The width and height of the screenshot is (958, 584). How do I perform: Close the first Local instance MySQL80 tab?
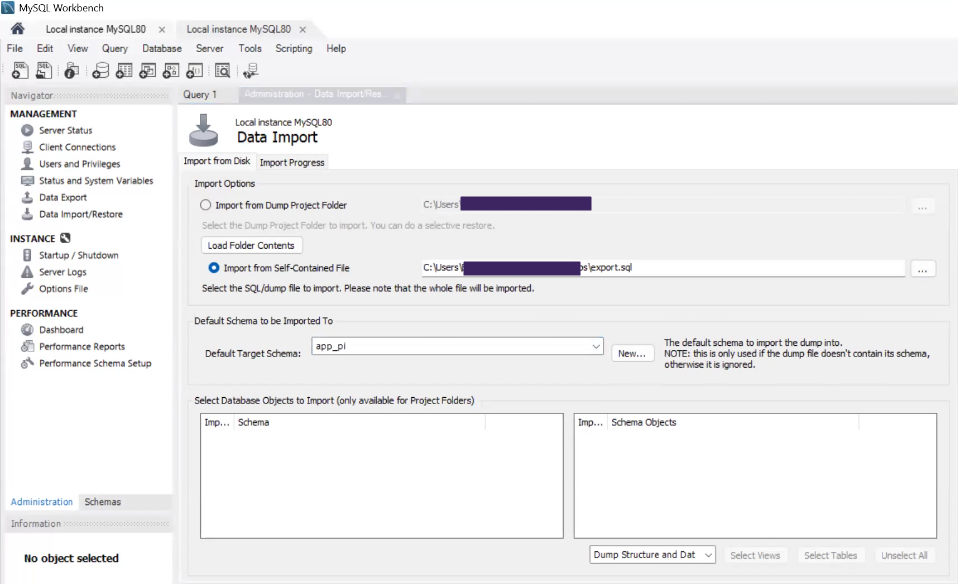[162, 29]
